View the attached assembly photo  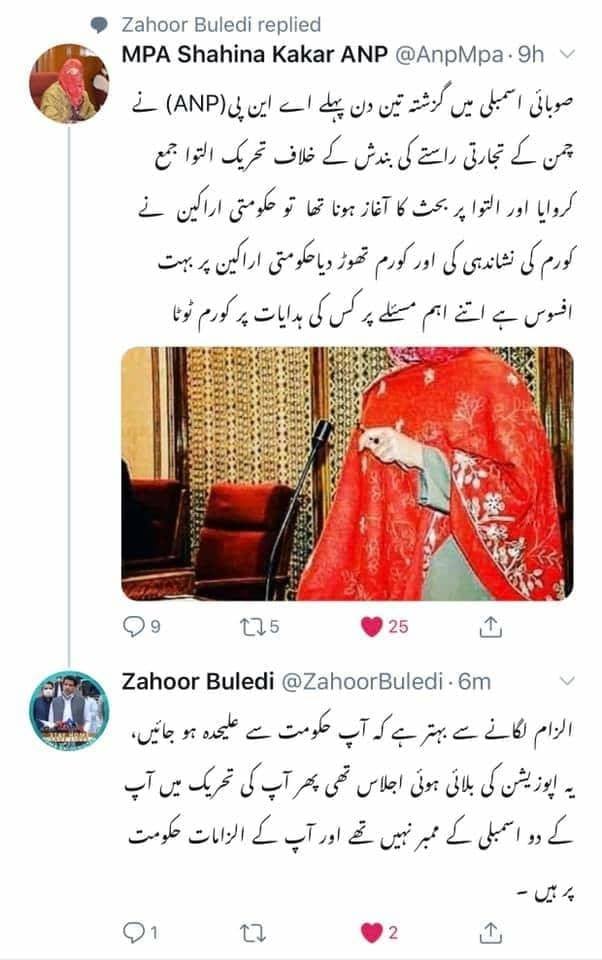point(347,473)
